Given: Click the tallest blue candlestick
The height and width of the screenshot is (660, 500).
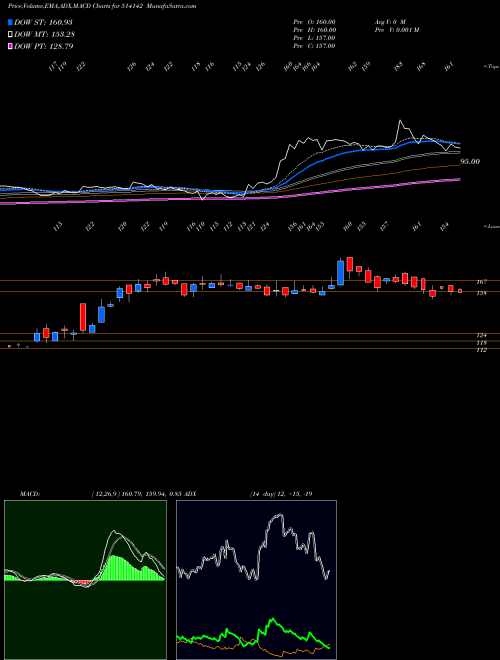Looking at the screenshot, I should (340, 273).
